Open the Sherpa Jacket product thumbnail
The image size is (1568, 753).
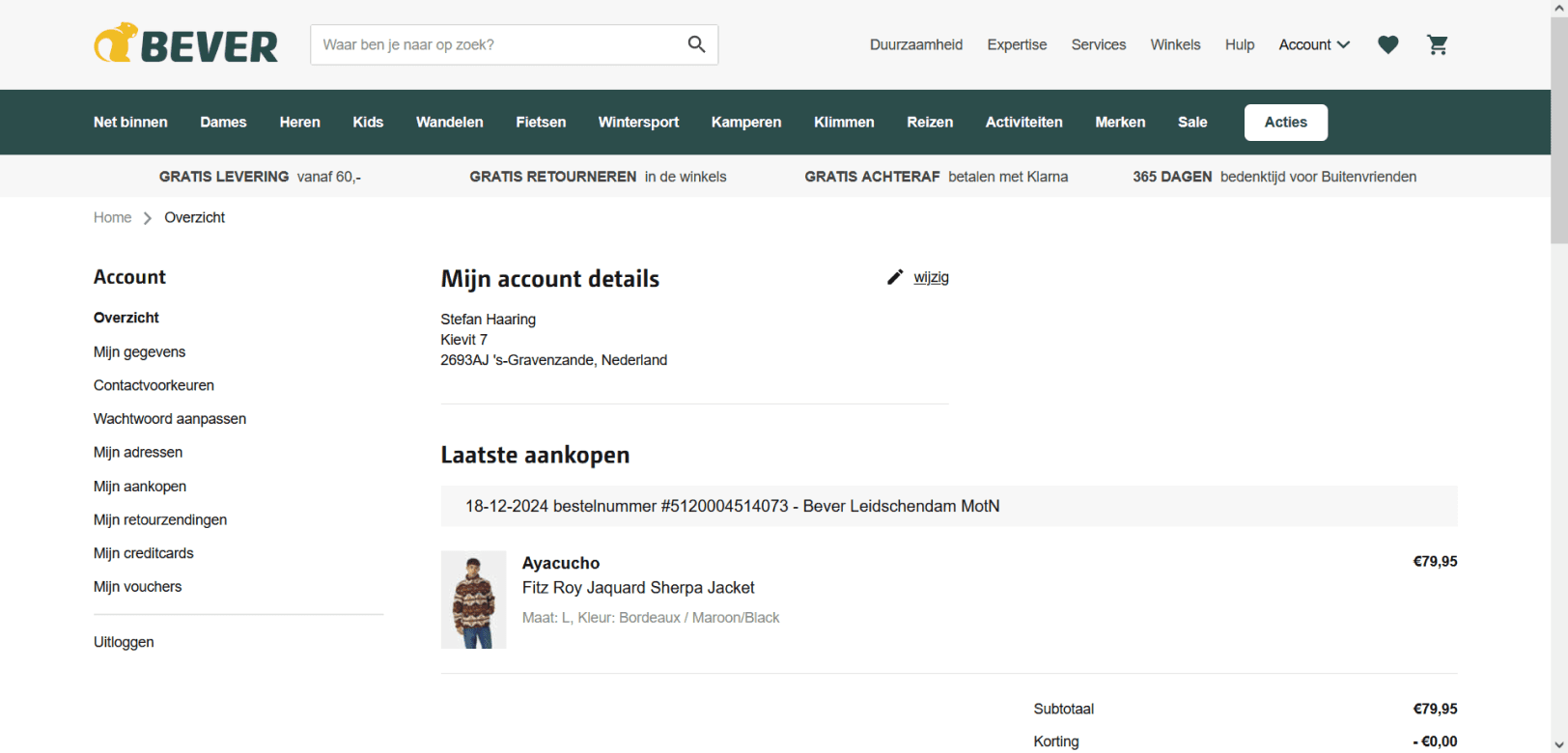[x=473, y=600]
